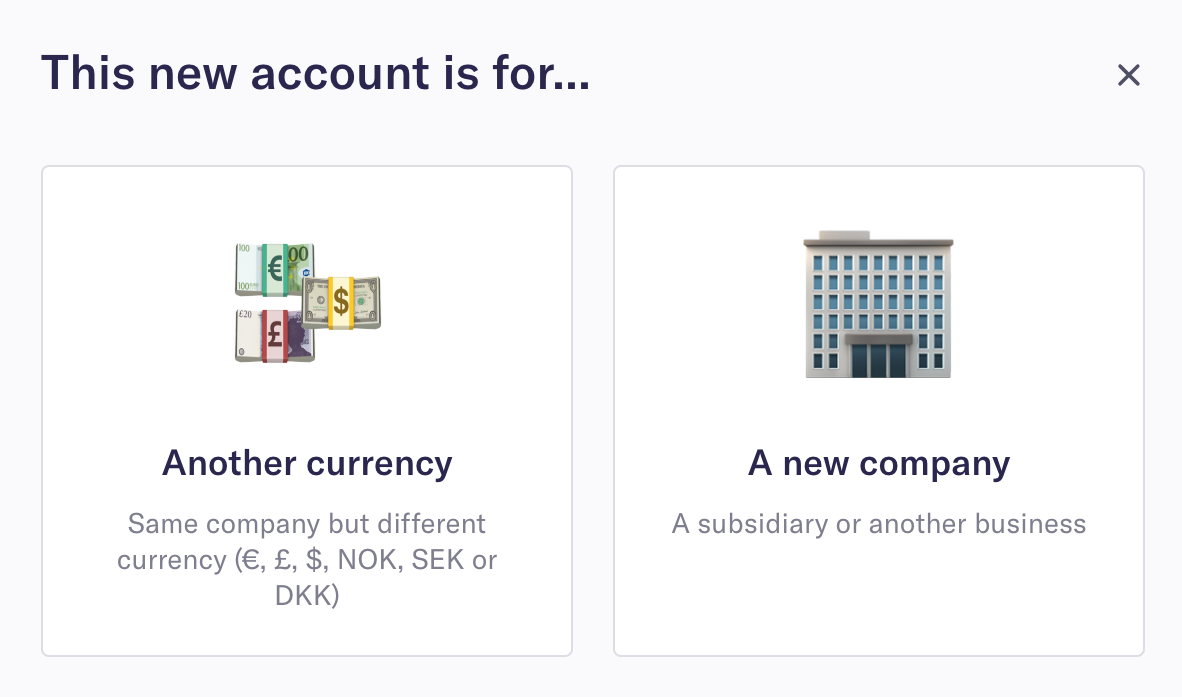Click the euro banknote stack icon

coord(274,269)
